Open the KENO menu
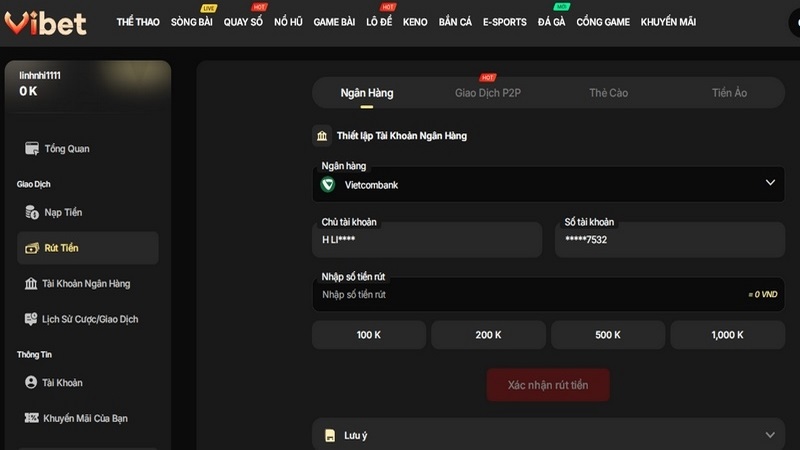The width and height of the screenshot is (800, 450). [x=415, y=22]
